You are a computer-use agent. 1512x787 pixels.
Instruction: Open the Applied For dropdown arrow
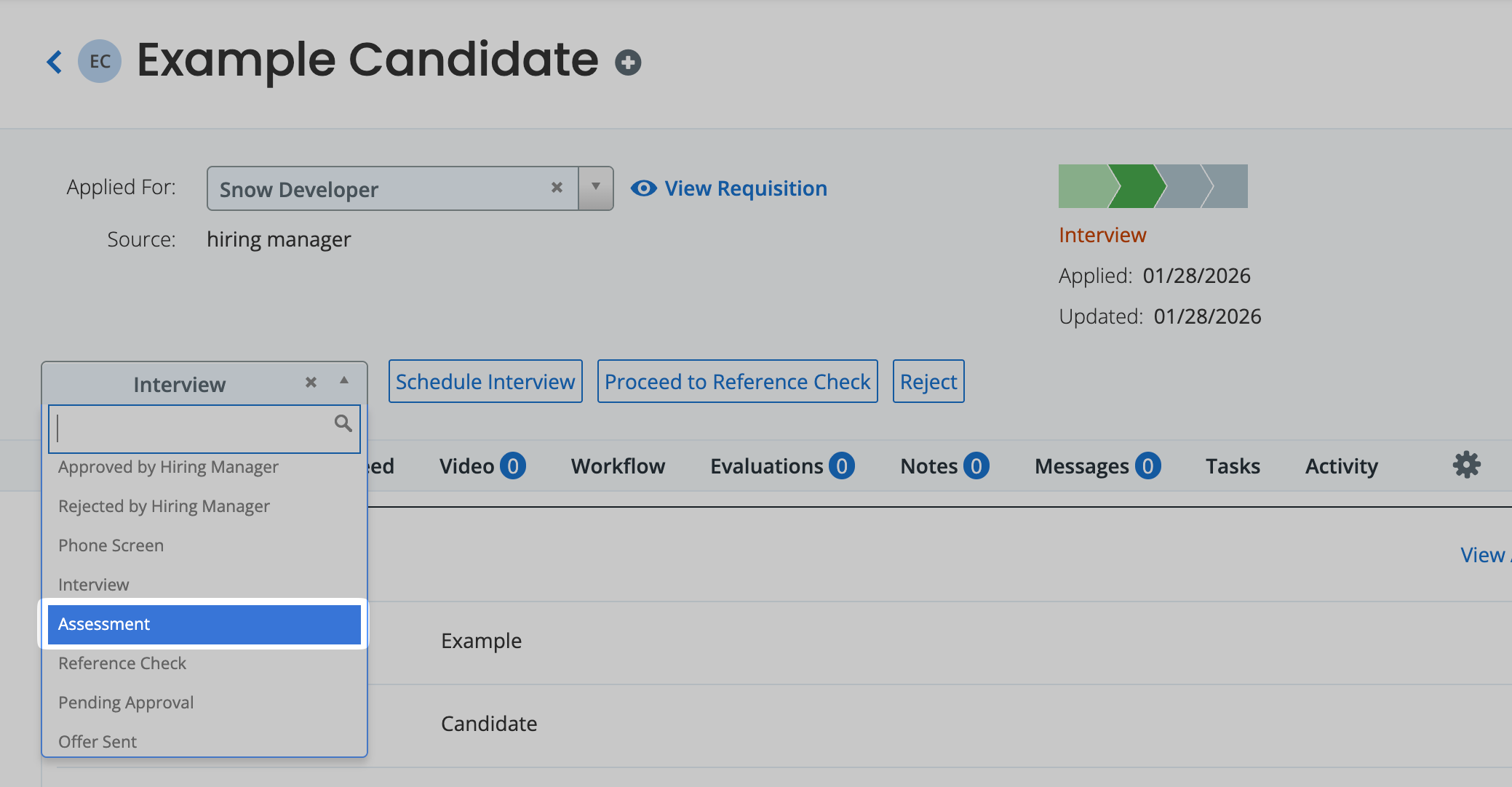596,188
